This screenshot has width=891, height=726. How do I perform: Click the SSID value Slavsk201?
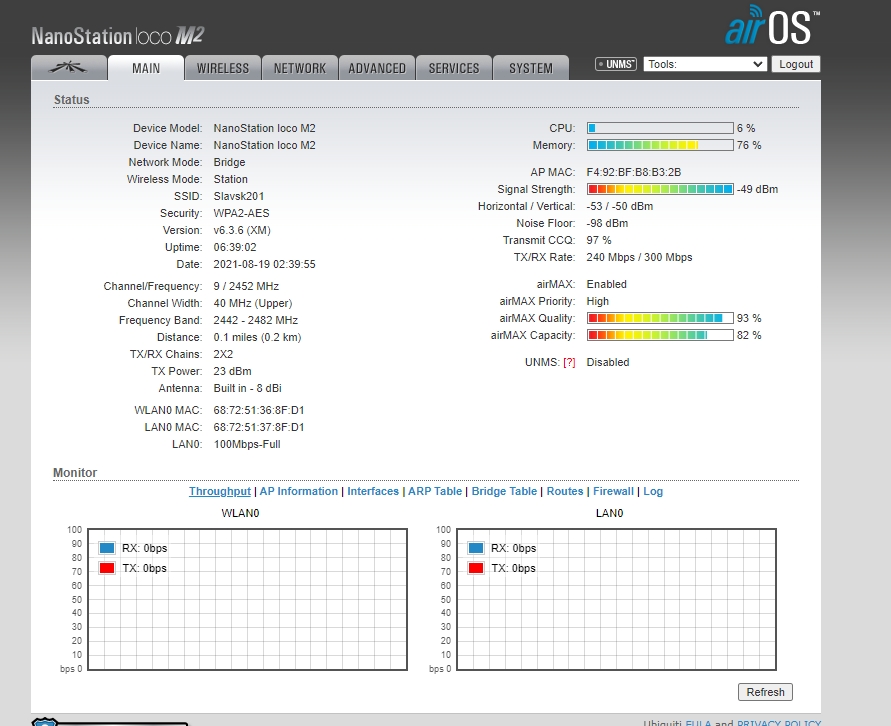point(239,196)
